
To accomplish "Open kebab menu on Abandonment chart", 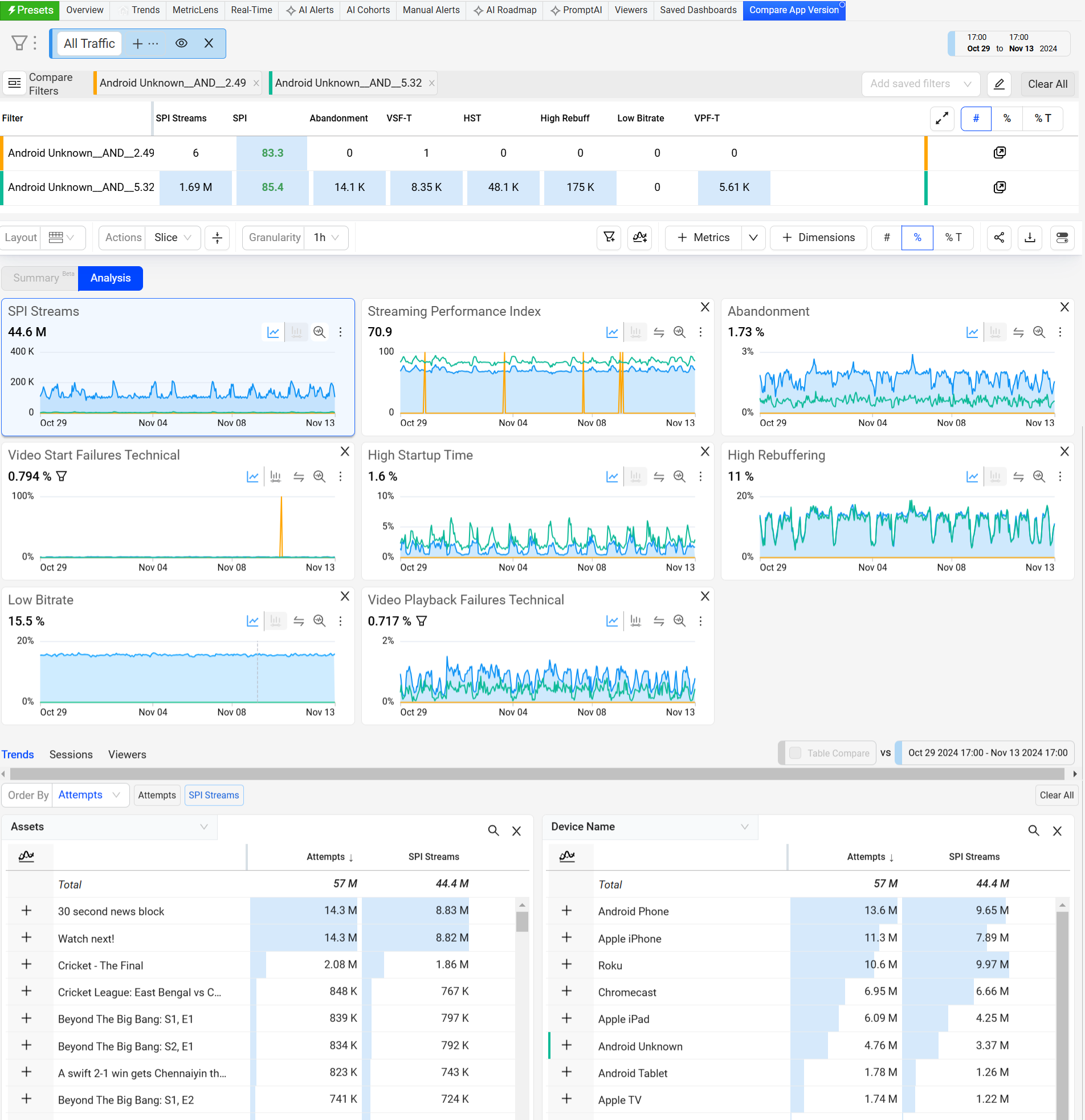I will tap(1060, 332).
